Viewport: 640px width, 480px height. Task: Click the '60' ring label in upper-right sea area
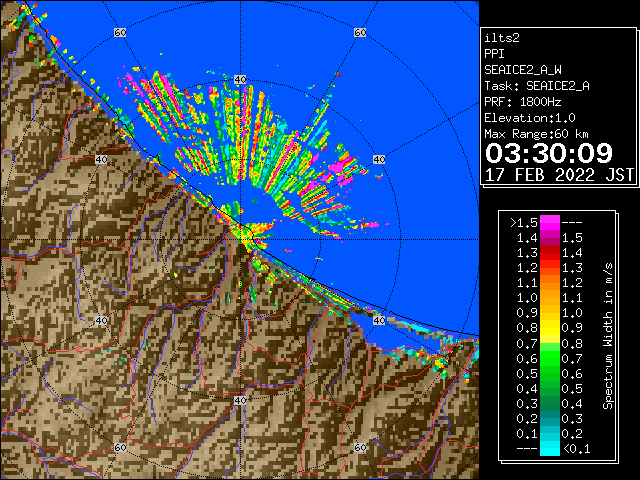tap(360, 32)
